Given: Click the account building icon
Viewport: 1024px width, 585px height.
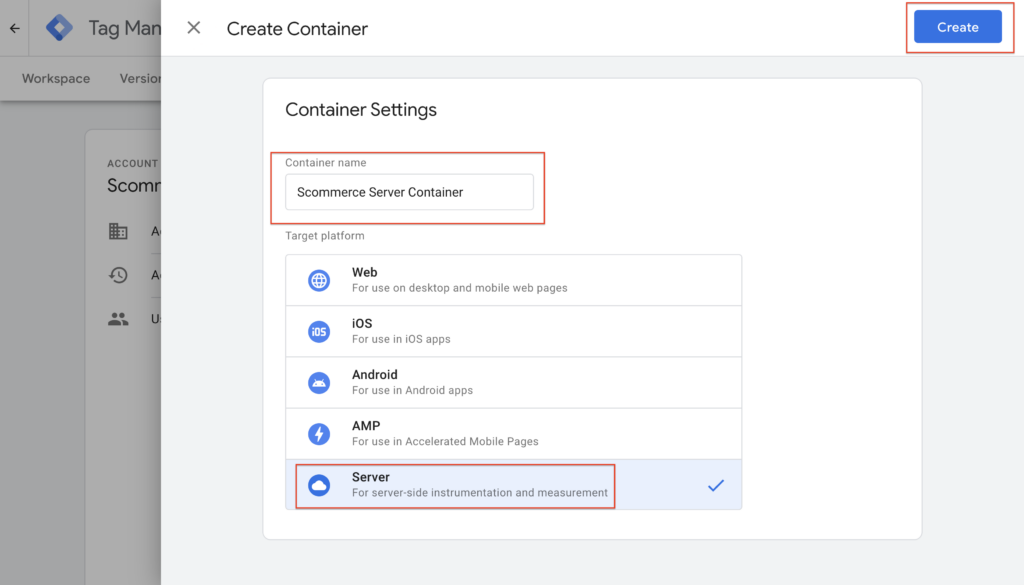Looking at the screenshot, I should click(x=118, y=231).
